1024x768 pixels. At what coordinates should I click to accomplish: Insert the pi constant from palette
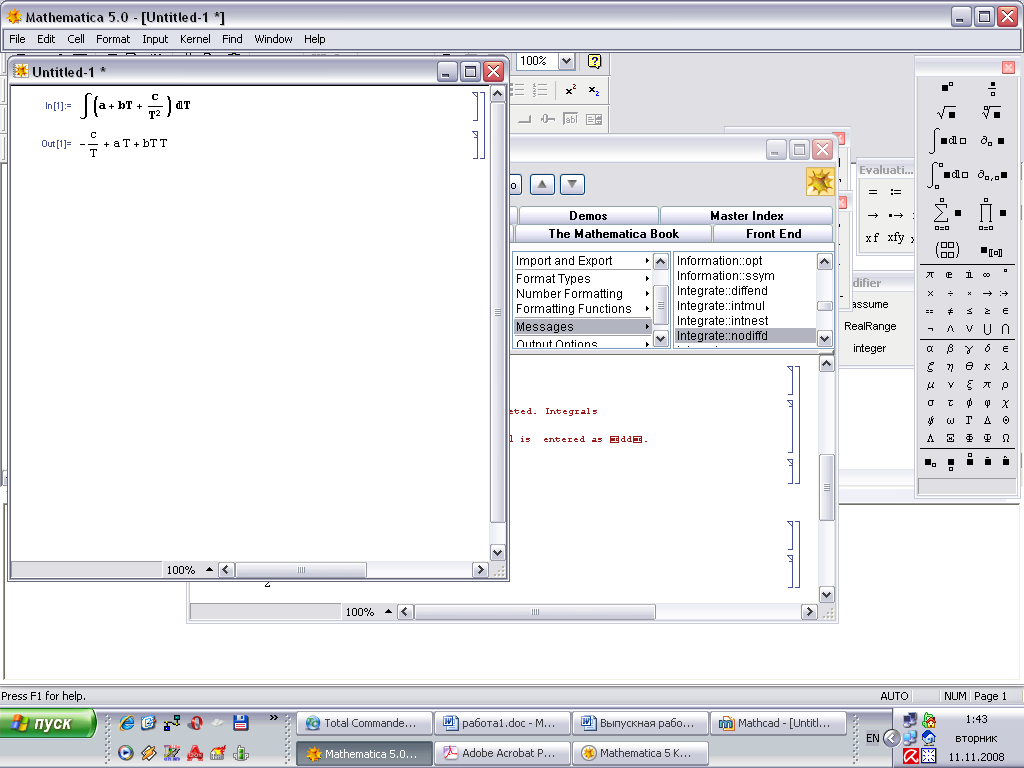[930, 274]
